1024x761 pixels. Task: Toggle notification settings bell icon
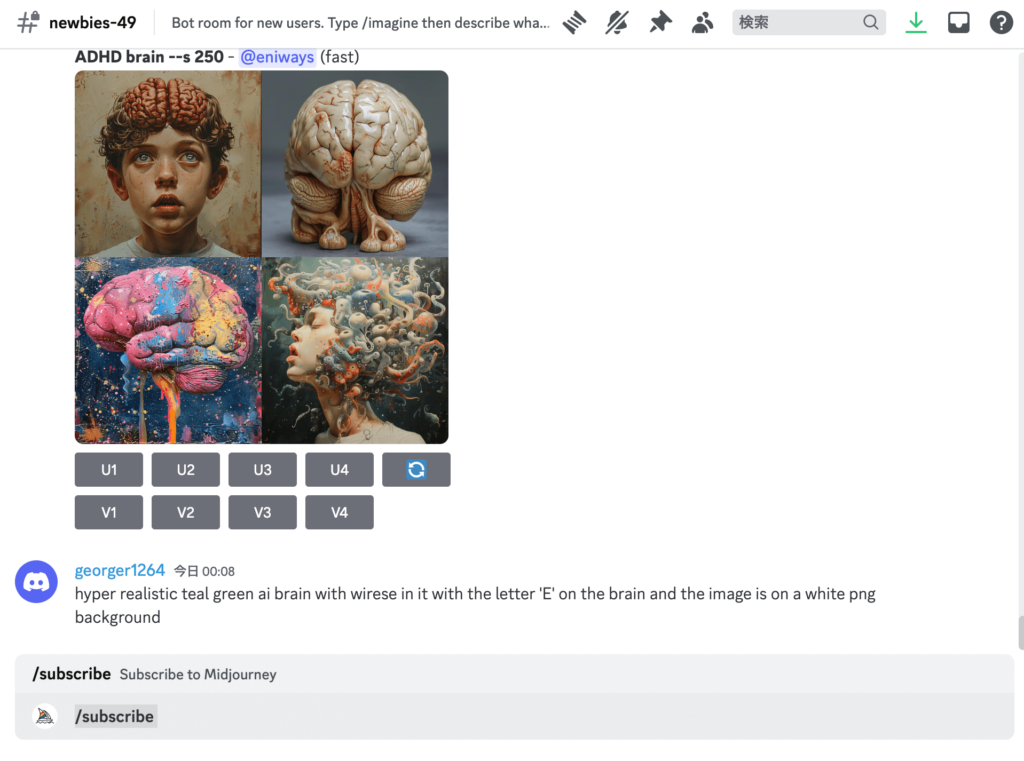click(616, 23)
